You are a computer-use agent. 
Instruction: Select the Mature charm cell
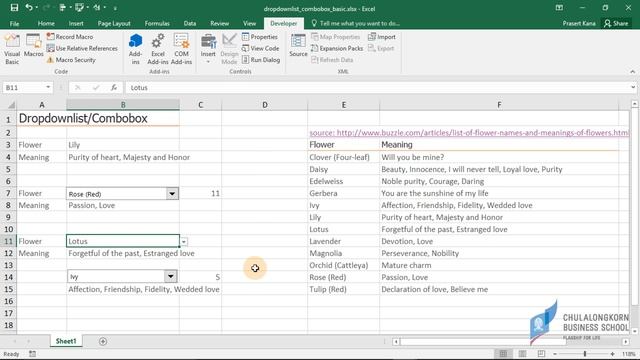(499, 265)
